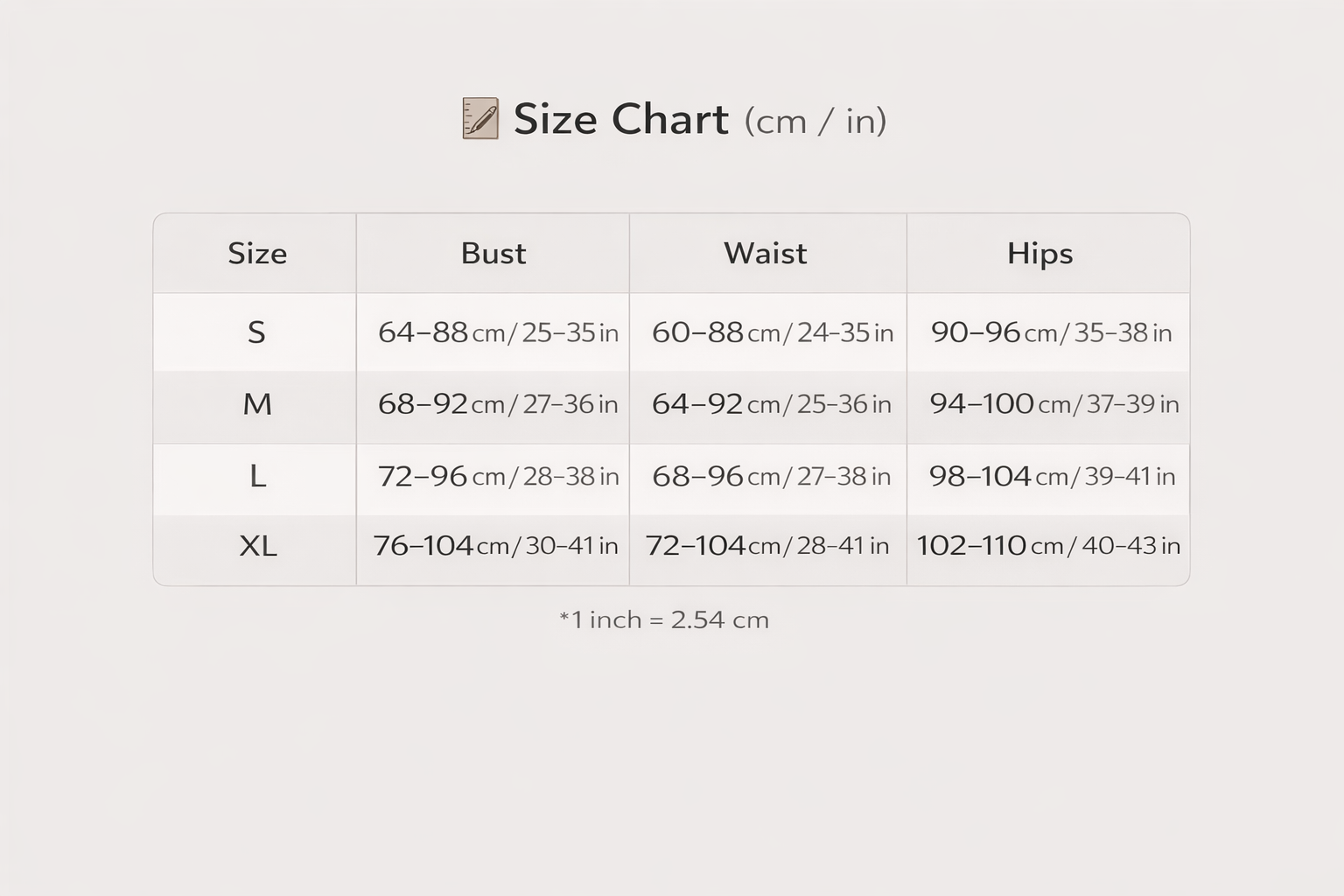Click the 1 inch = 2.54 cm footnote
Image resolution: width=1344 pixels, height=896 pixels.
pos(664,619)
